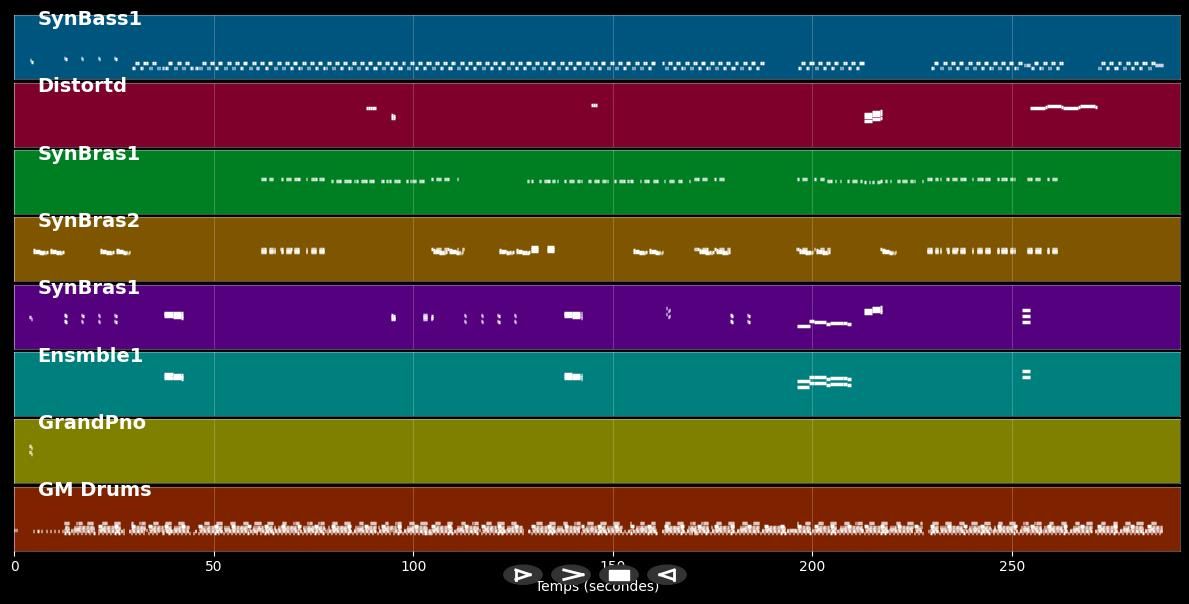Click the white rectangle stop button
Viewport: 1189px width, 604px height.
(x=619, y=574)
